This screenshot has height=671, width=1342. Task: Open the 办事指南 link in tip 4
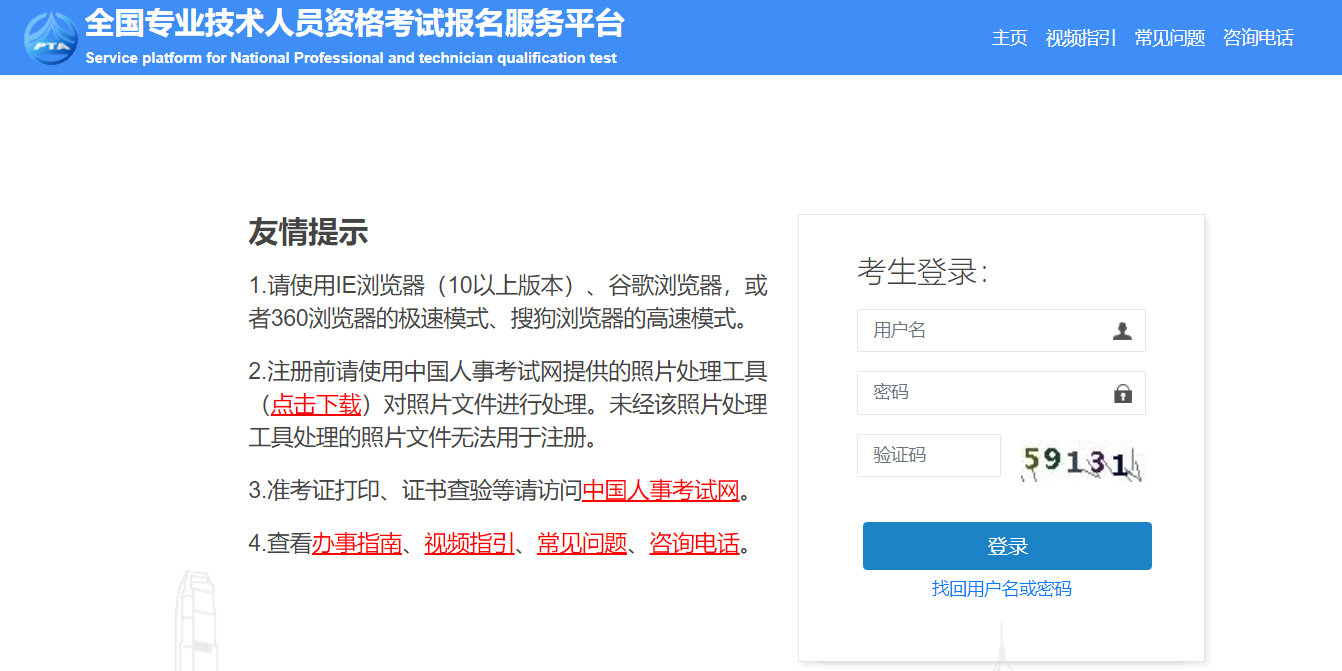click(x=356, y=544)
